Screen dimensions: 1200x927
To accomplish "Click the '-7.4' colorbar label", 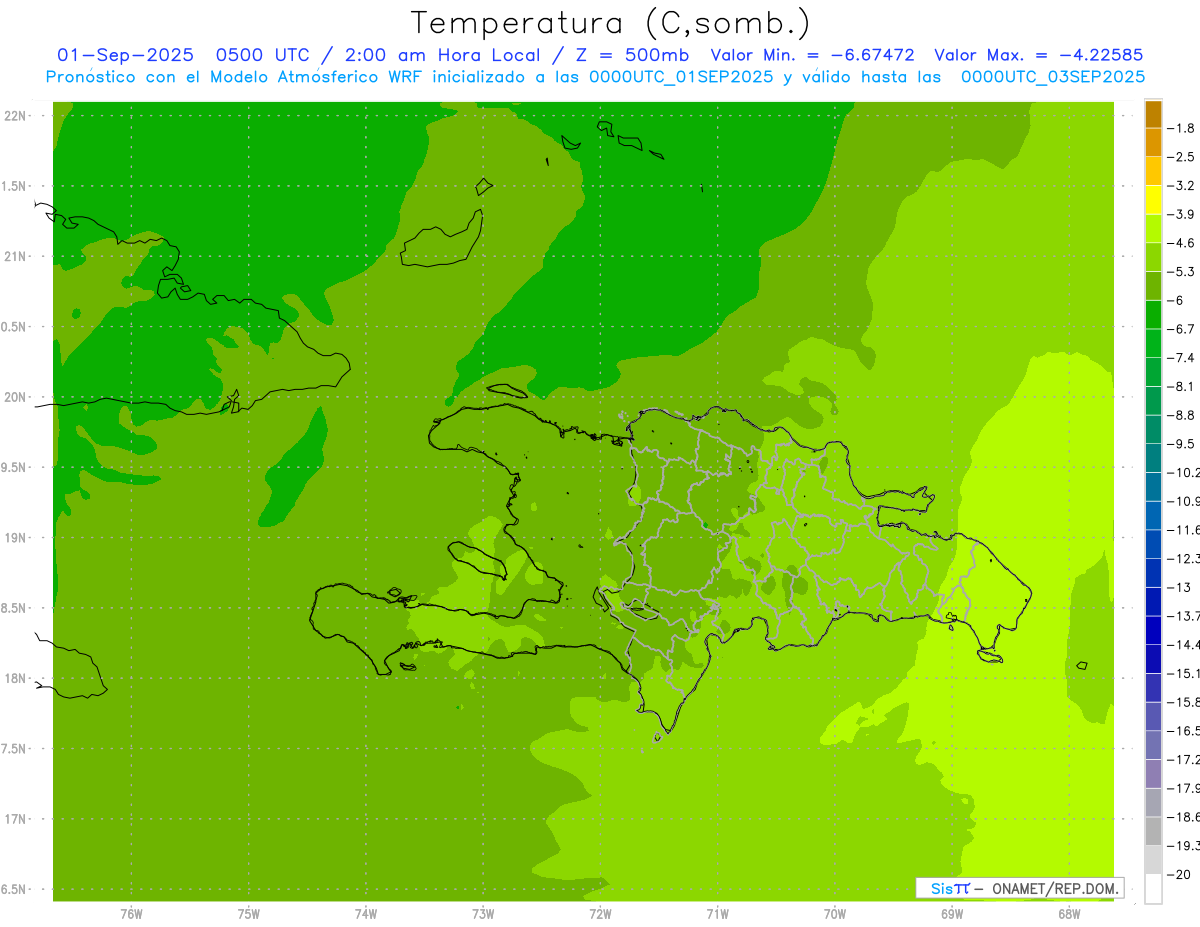I will click(x=1182, y=358).
